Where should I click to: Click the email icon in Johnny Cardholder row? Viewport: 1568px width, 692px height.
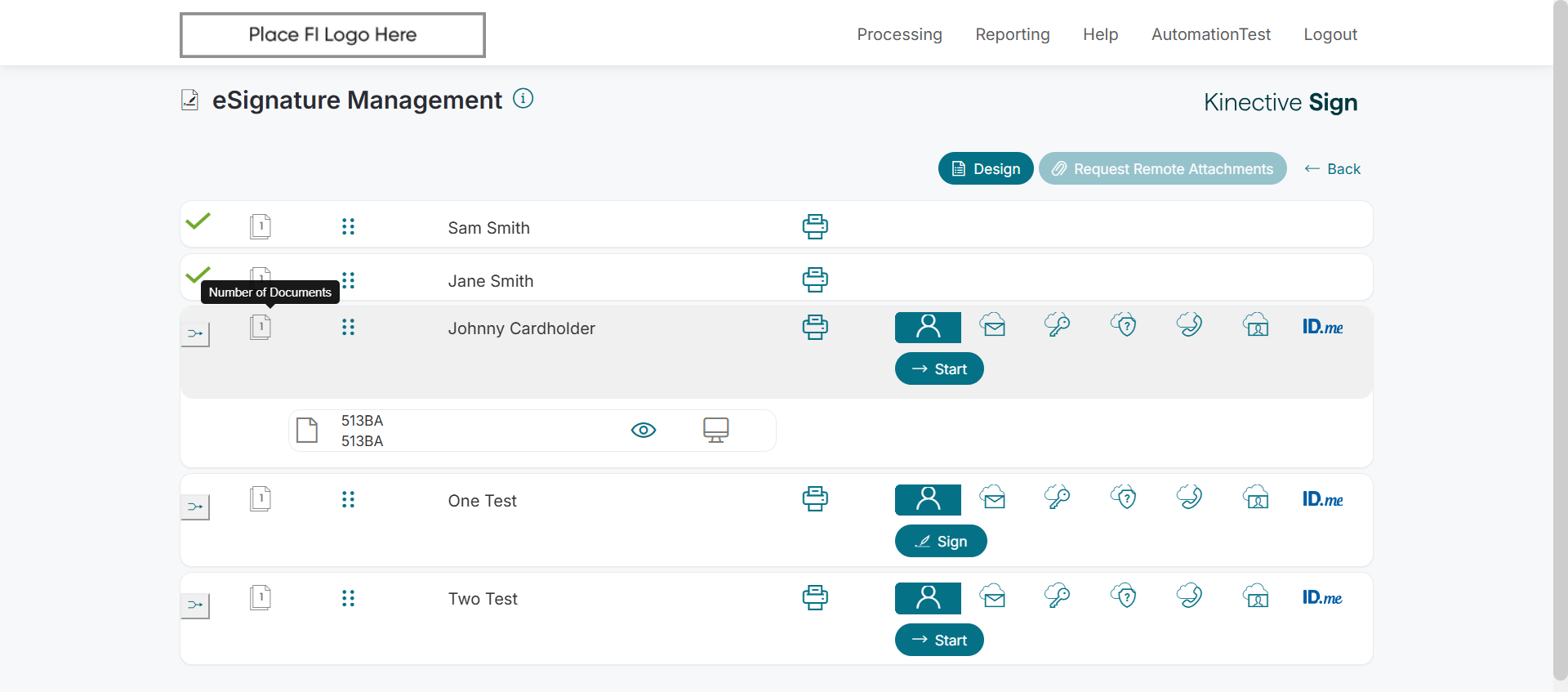(993, 326)
